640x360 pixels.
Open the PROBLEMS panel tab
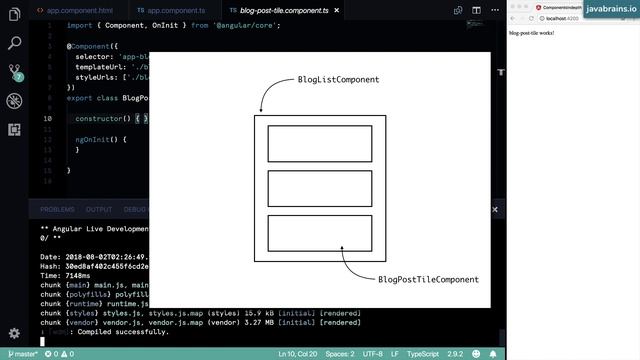(57, 209)
